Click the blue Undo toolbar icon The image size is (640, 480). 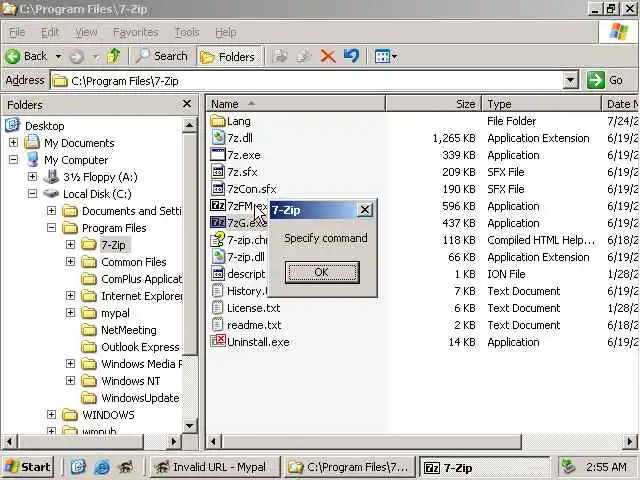click(351, 56)
